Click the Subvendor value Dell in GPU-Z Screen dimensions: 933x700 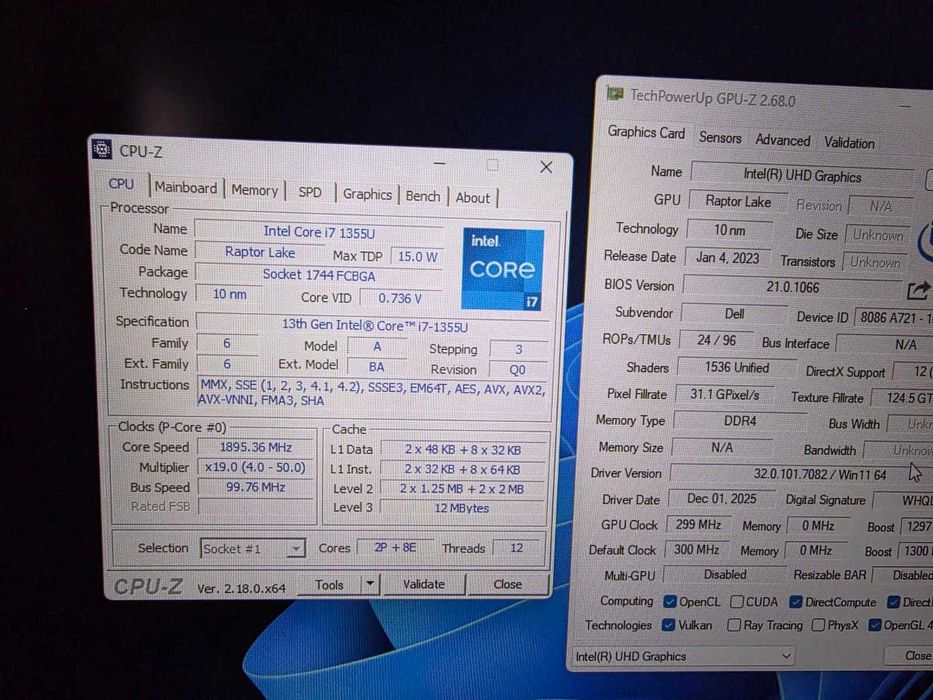[x=734, y=314]
